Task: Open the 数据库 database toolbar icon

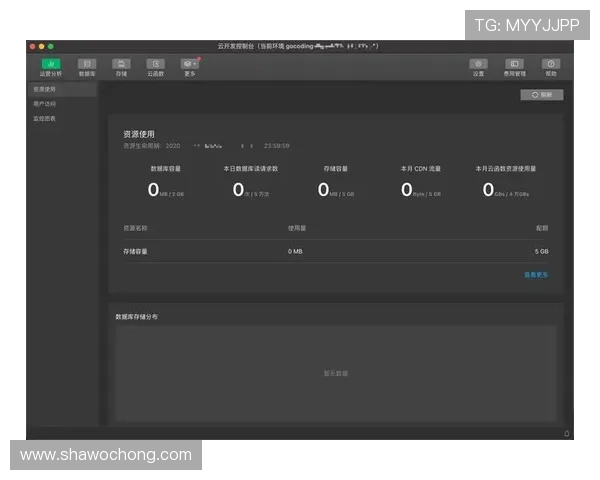Action: (x=87, y=65)
